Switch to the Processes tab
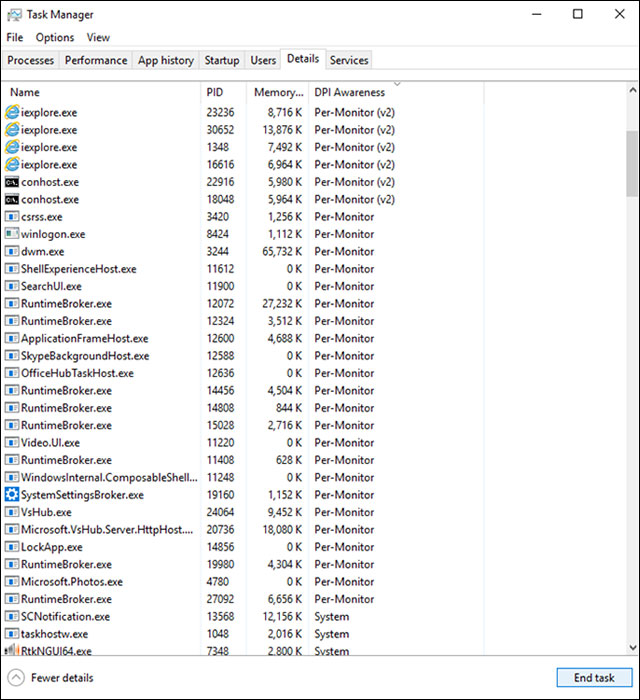Screen dimensions: 640x700 [31, 60]
